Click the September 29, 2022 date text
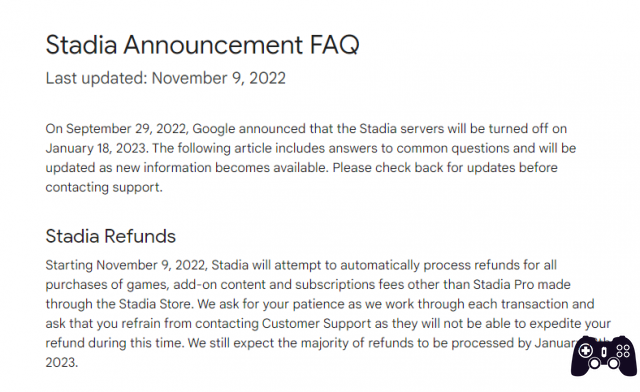Screen dimensions: 640x392 point(127,129)
